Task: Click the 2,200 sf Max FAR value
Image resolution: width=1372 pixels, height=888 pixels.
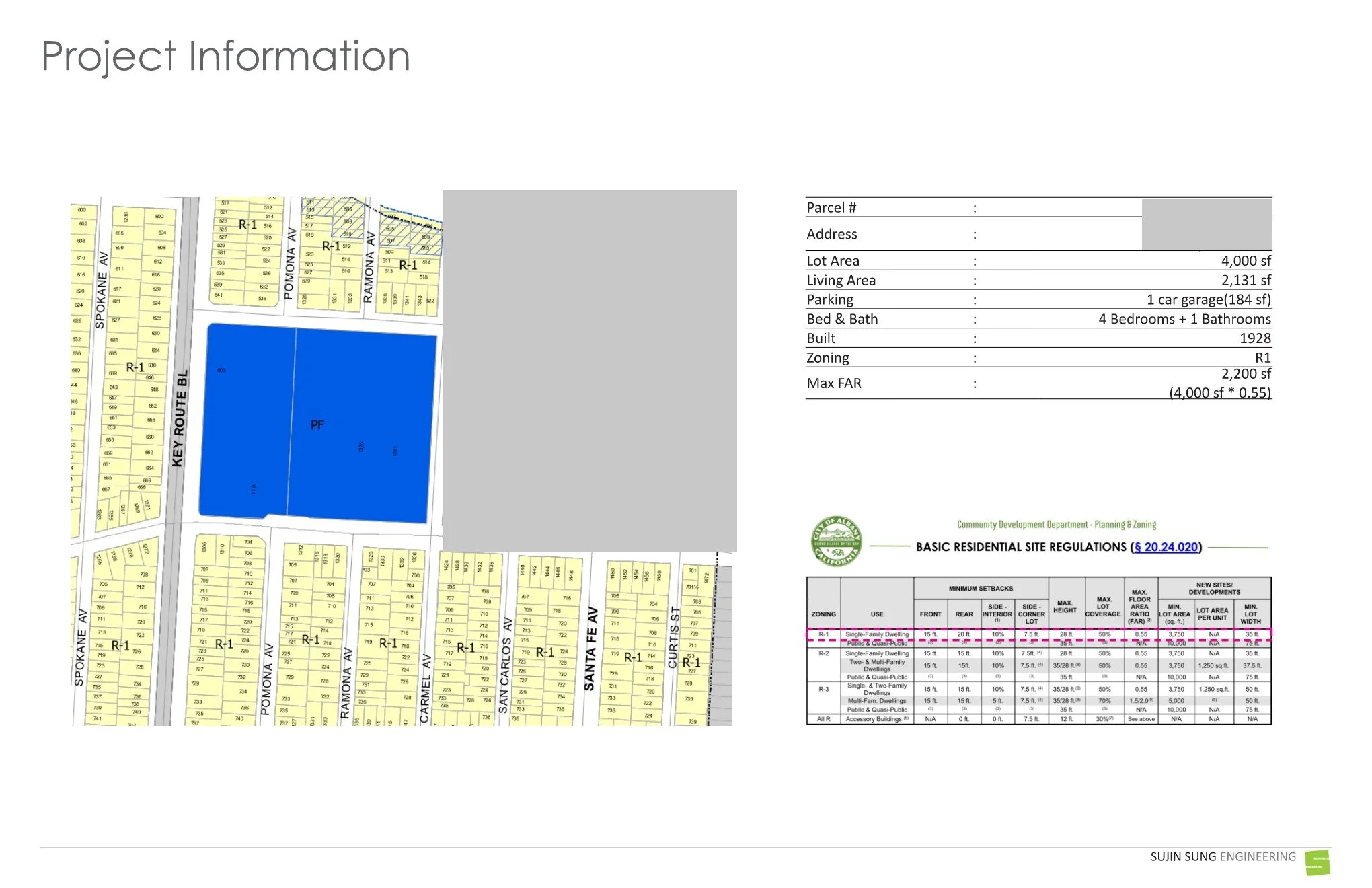Action: pos(1246,374)
